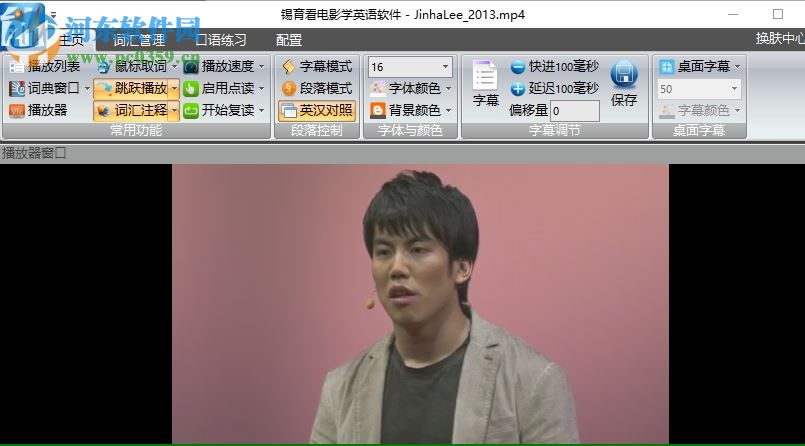Click the 启用点读 enable point-reading icon

(x=191, y=89)
